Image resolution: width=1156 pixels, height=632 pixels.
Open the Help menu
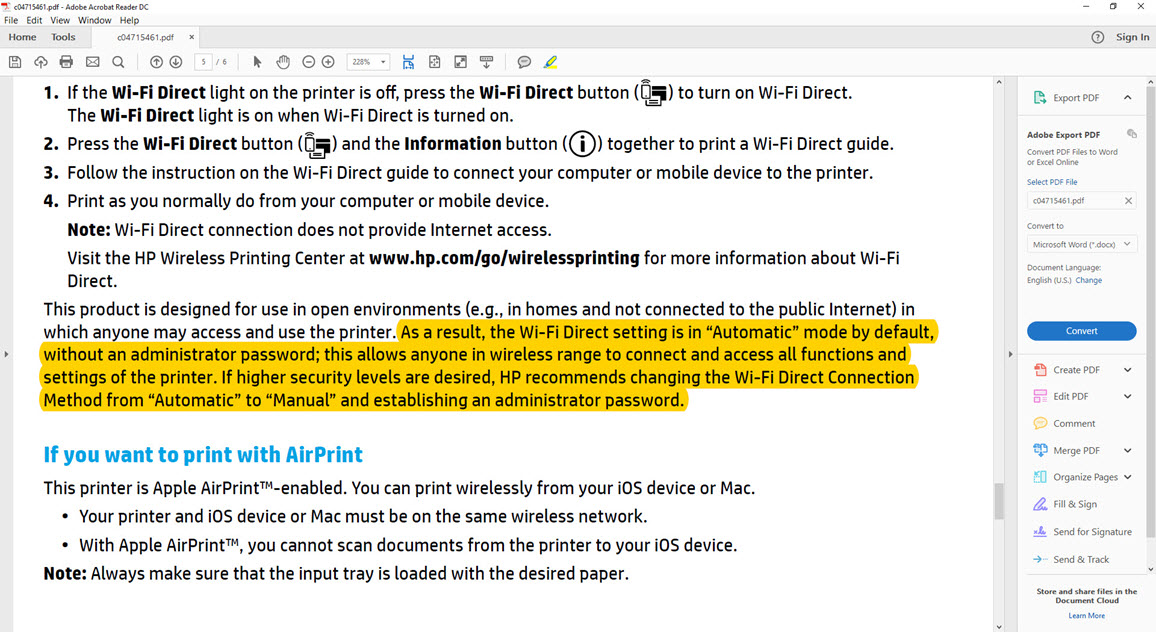point(129,20)
